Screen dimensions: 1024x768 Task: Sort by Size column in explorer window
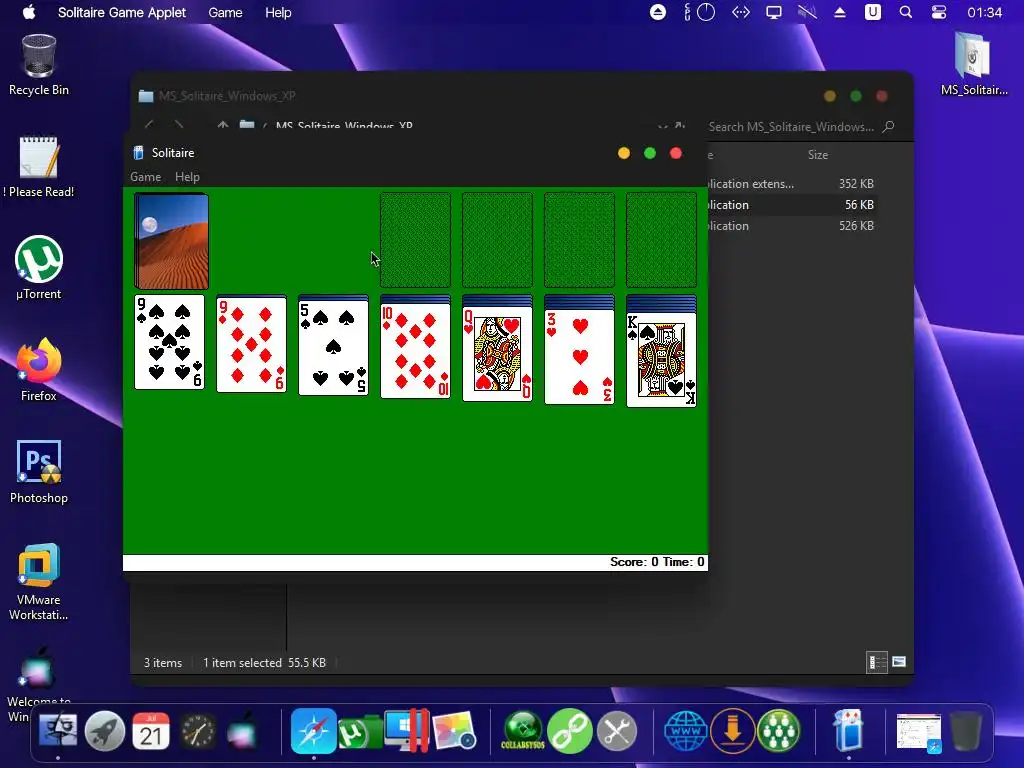pyautogui.click(x=818, y=155)
